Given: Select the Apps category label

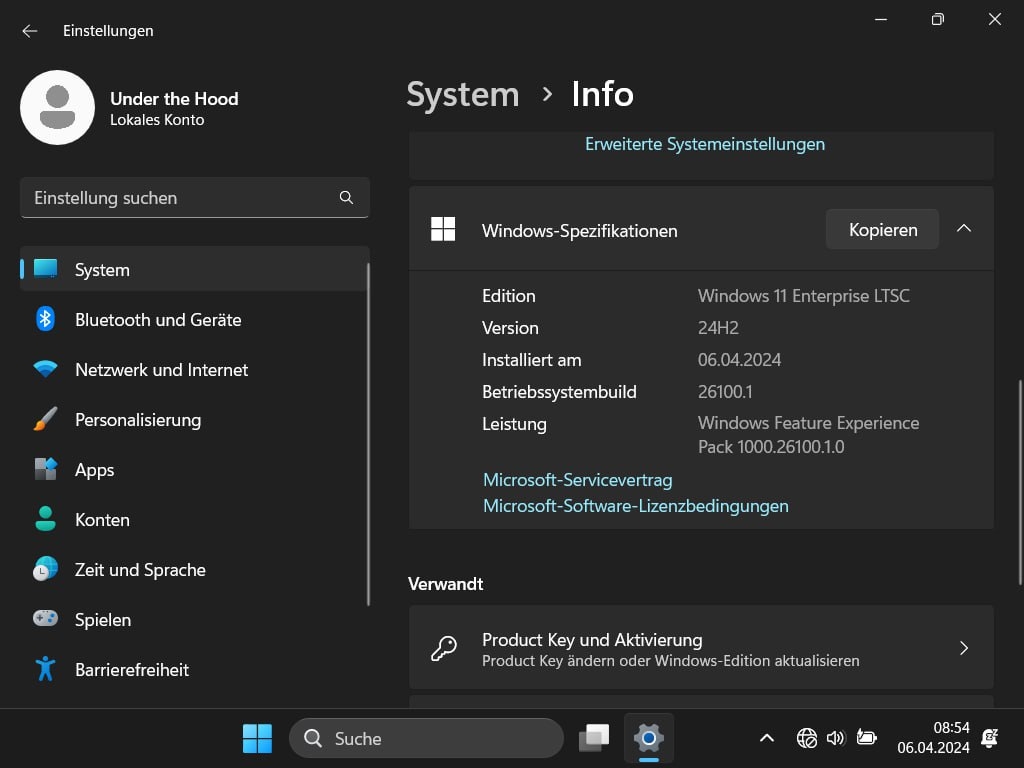Looking at the screenshot, I should pos(94,470).
